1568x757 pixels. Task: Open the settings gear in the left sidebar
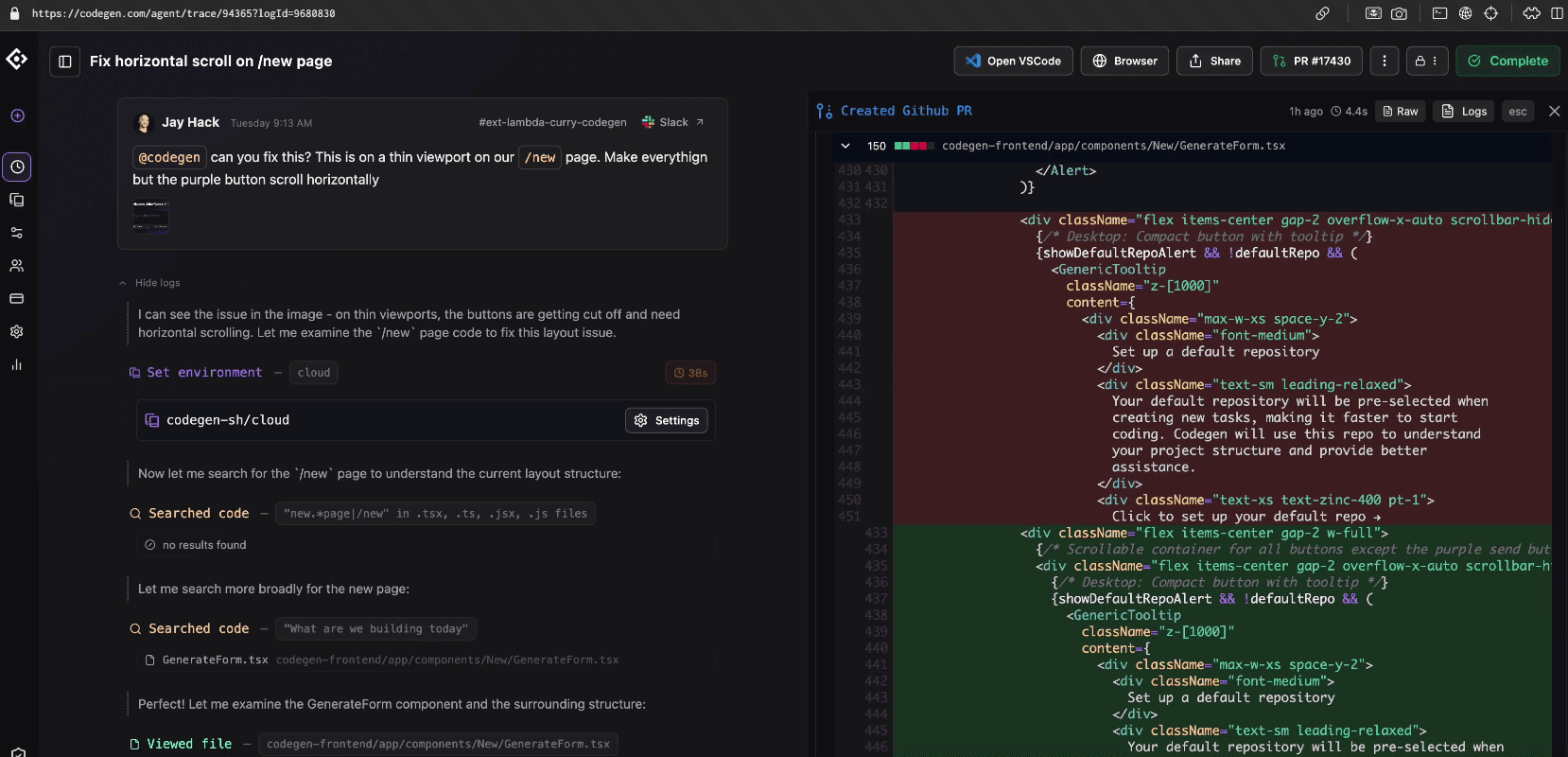pyautogui.click(x=17, y=331)
